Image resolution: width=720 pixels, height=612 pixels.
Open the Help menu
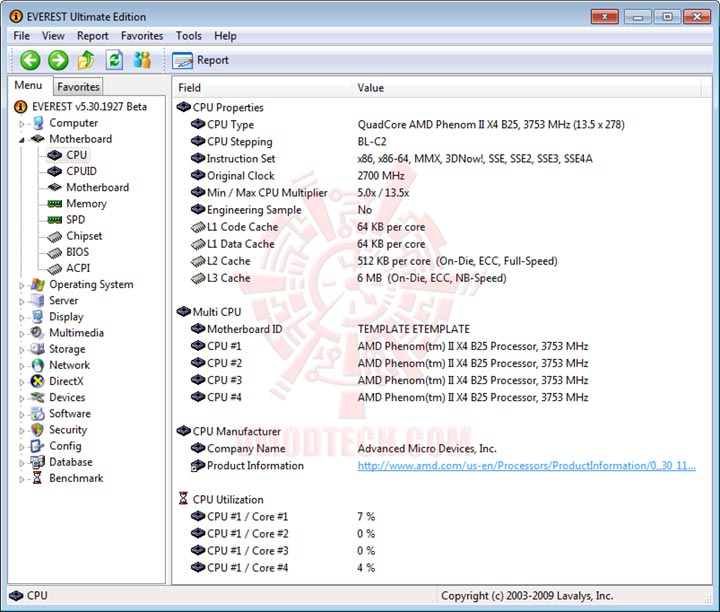pos(225,36)
